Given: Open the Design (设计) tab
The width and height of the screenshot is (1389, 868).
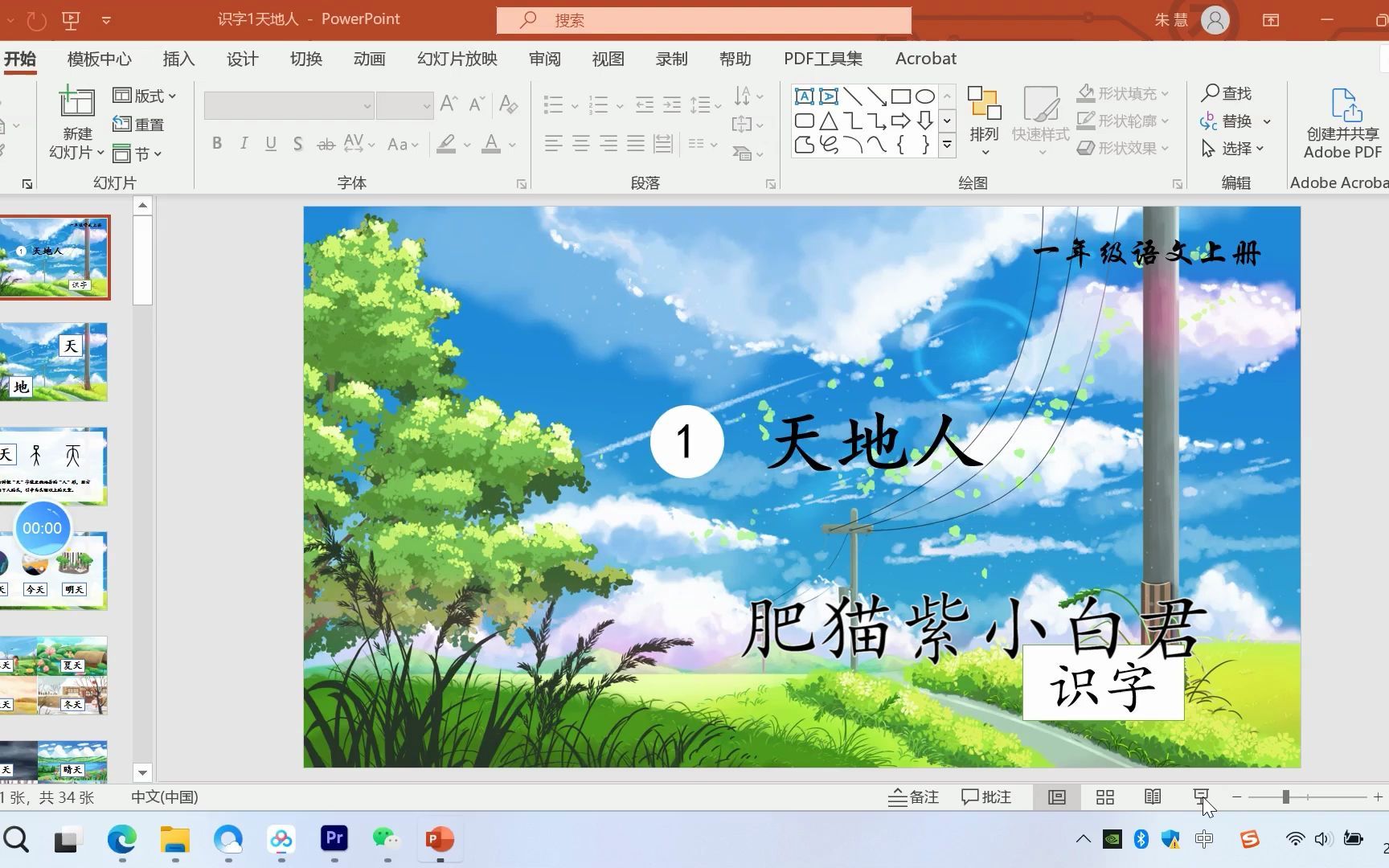Looking at the screenshot, I should tap(242, 59).
